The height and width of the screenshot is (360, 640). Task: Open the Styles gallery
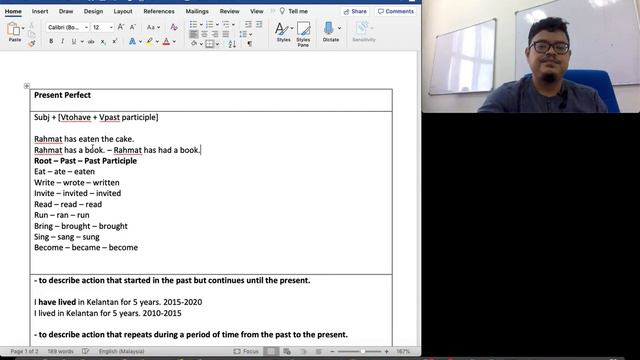click(x=283, y=32)
